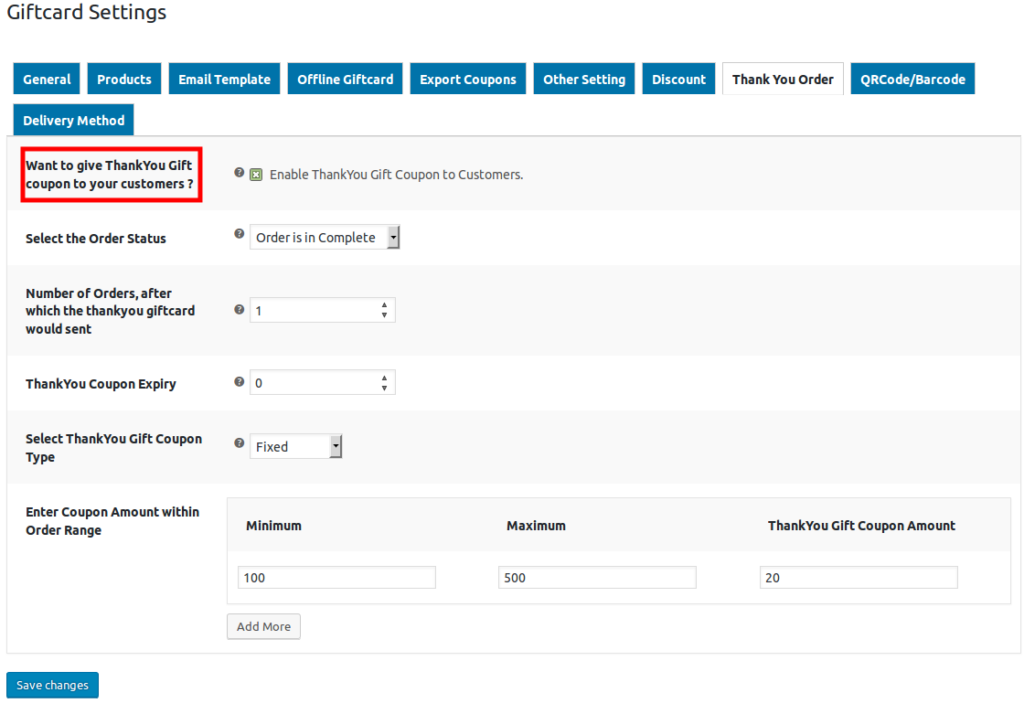Click the Giftcard Settings heading
Image resolution: width=1024 pixels, height=714 pixels.
coord(86,12)
